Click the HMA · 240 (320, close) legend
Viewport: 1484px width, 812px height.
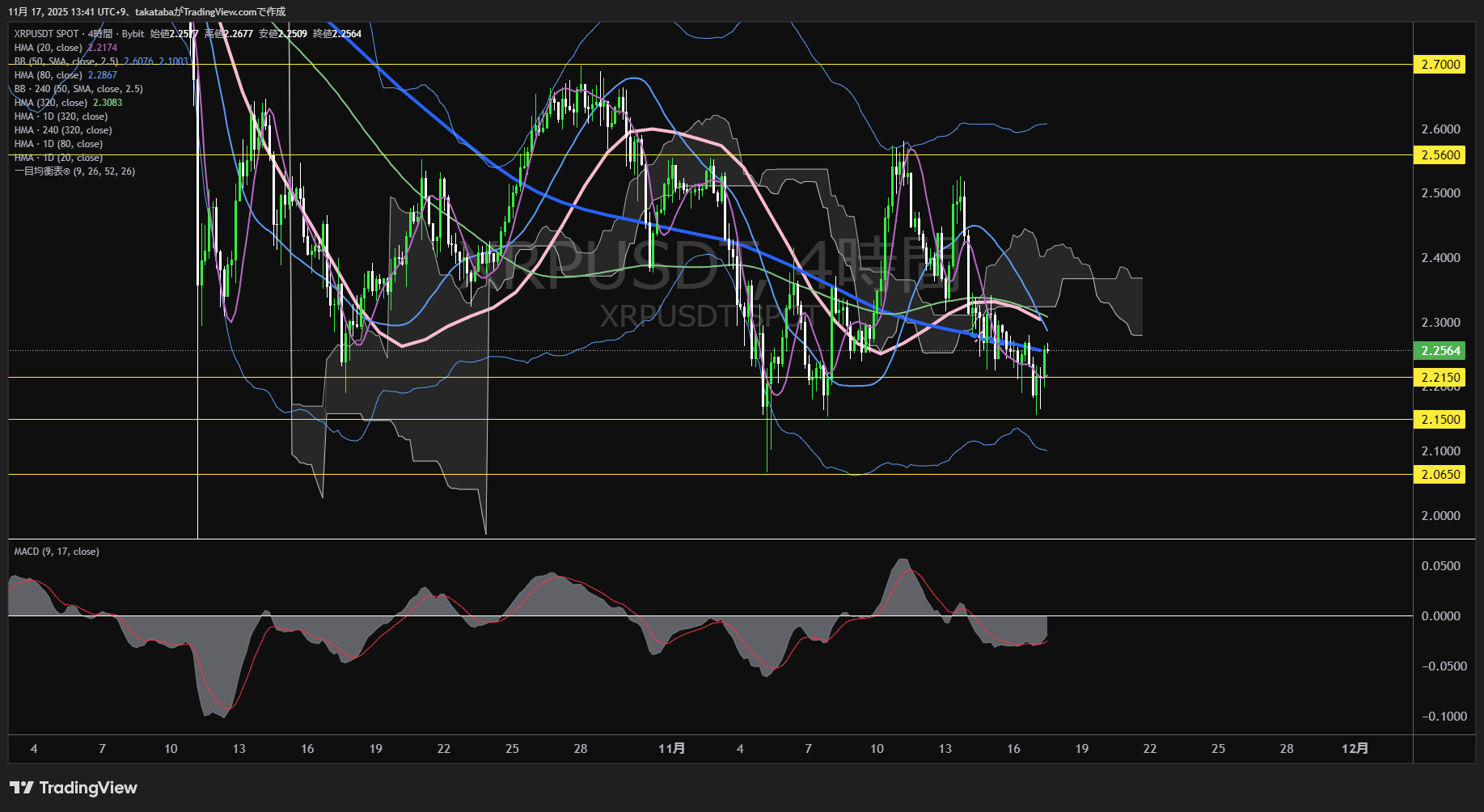[63, 130]
